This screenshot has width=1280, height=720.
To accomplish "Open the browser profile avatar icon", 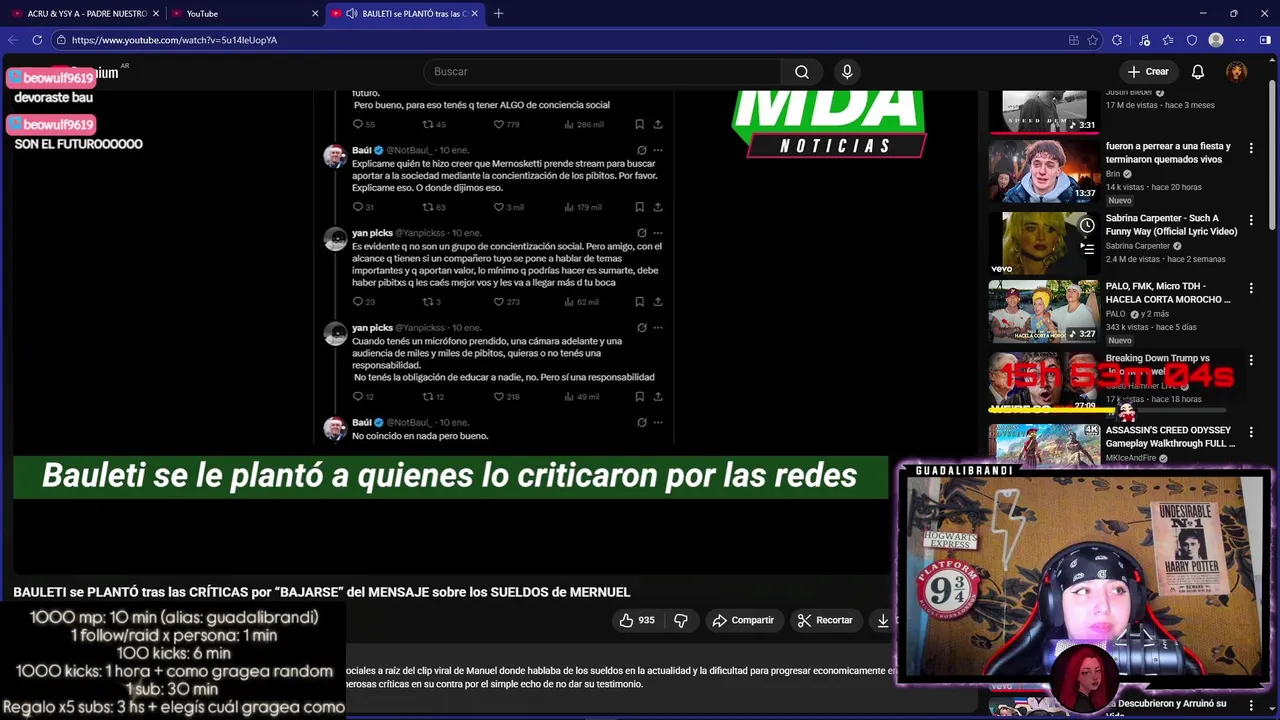I will click(1216, 40).
